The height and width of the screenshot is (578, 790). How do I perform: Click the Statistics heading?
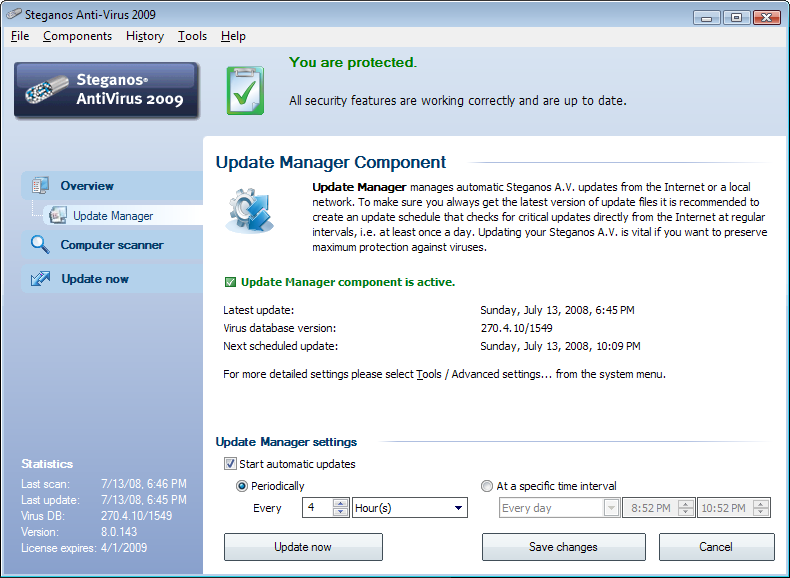pos(47,464)
